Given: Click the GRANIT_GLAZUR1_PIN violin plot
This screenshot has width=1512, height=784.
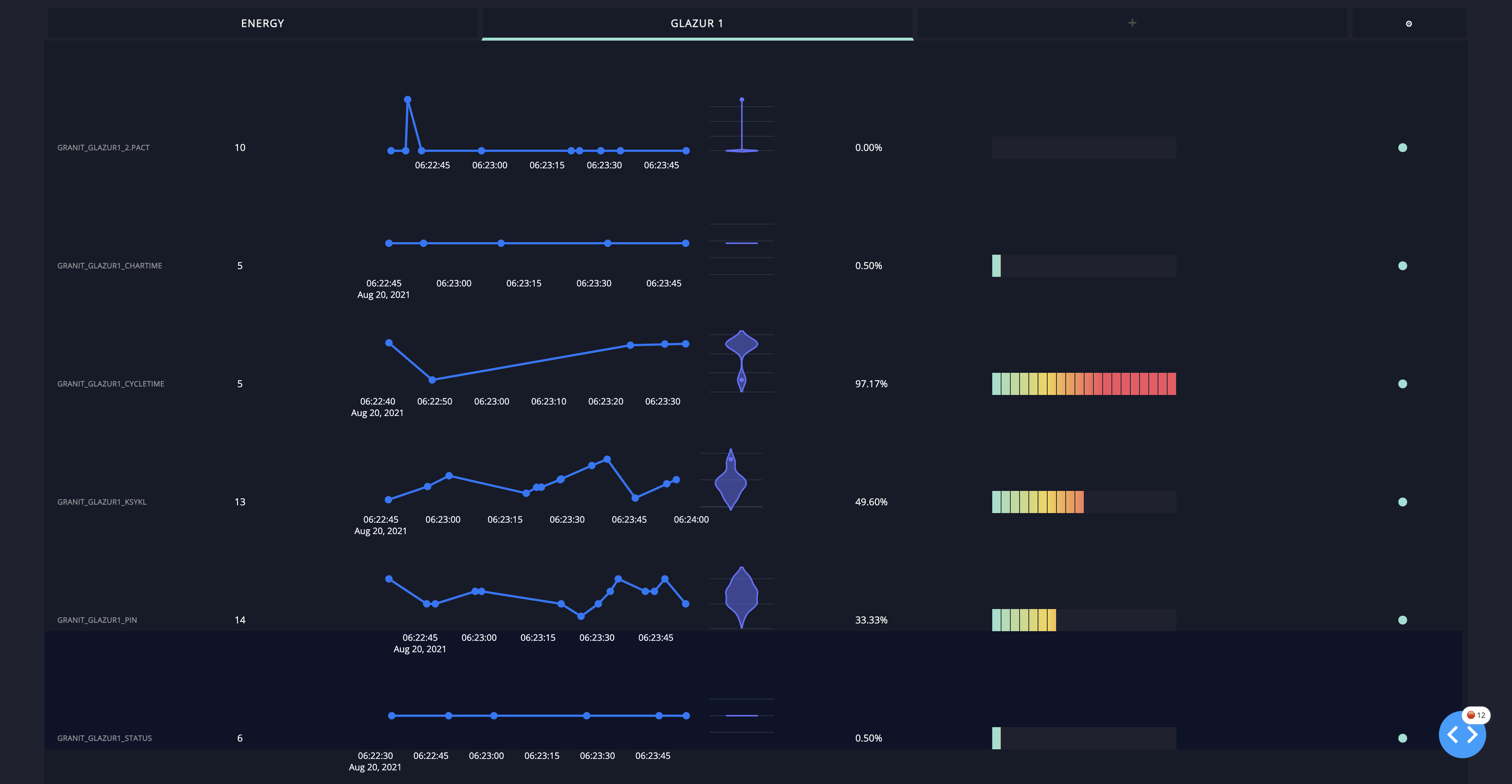Looking at the screenshot, I should pos(742,597).
